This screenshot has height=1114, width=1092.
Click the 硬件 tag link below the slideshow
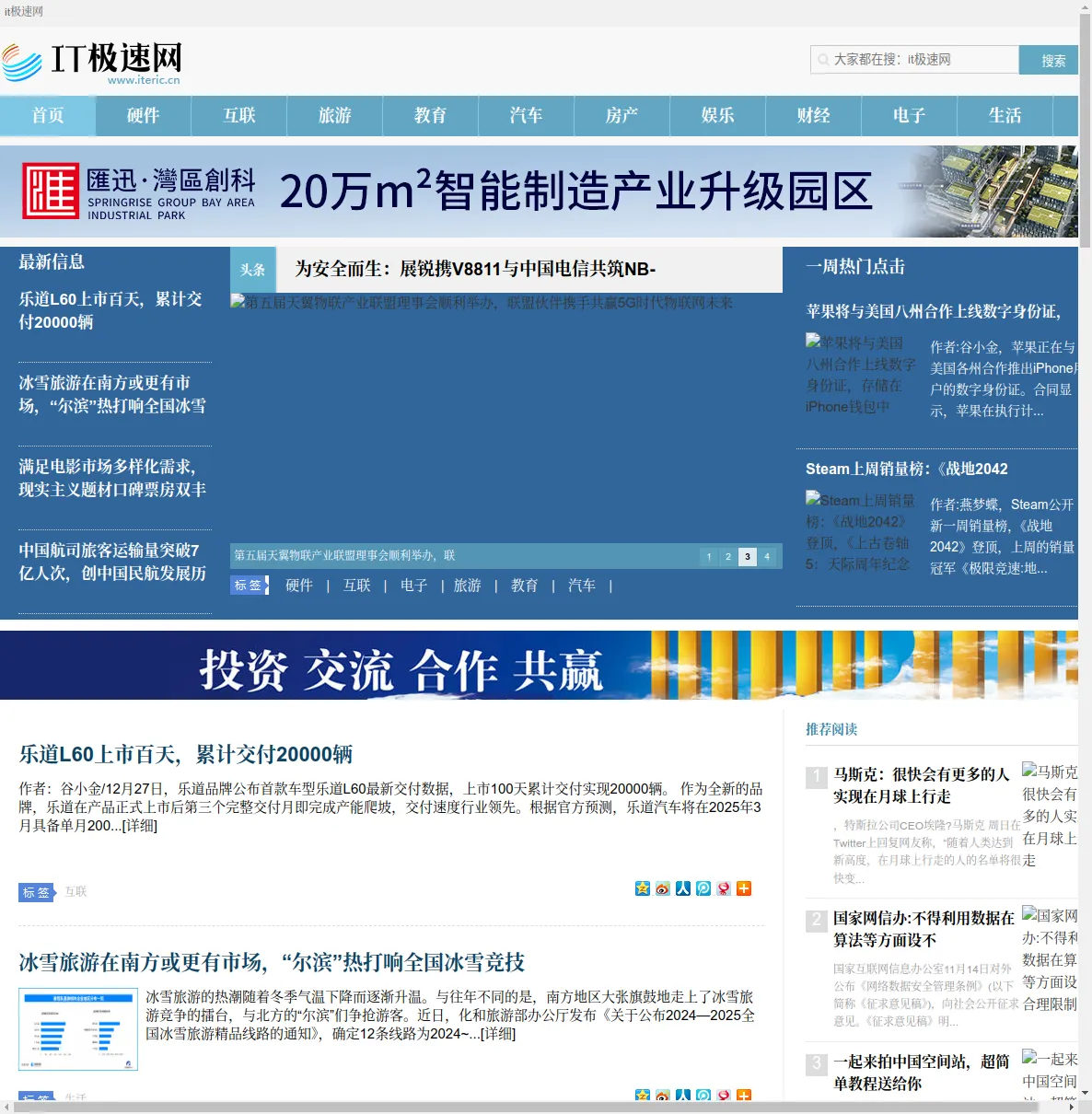[299, 586]
